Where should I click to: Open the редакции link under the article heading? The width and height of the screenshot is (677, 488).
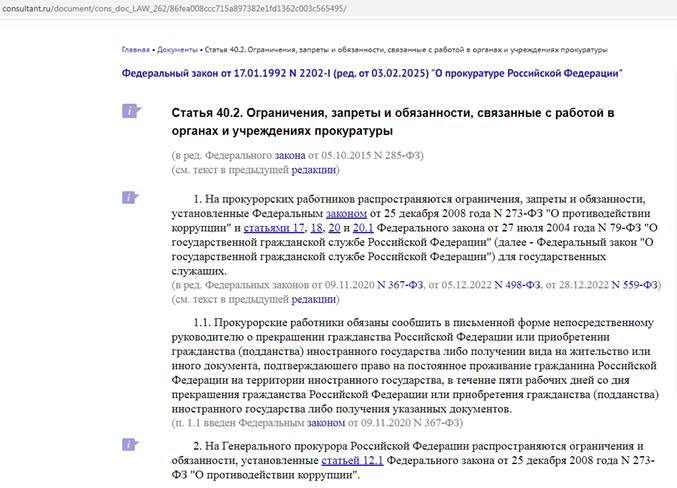pos(313,170)
